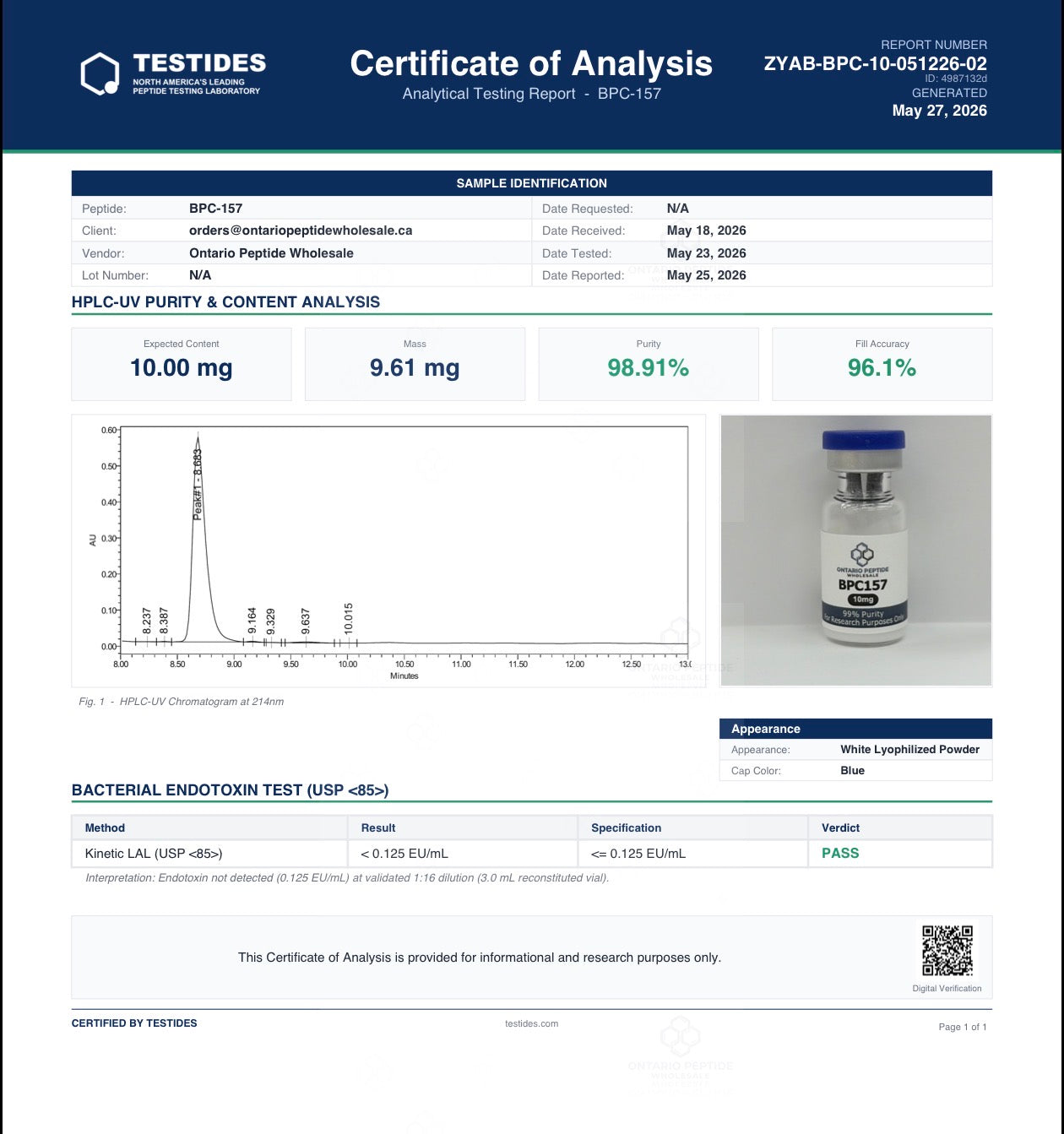This screenshot has width=1064, height=1134.
Task: Click the Fig. 1 chromatogram caption
Action: 181,702
